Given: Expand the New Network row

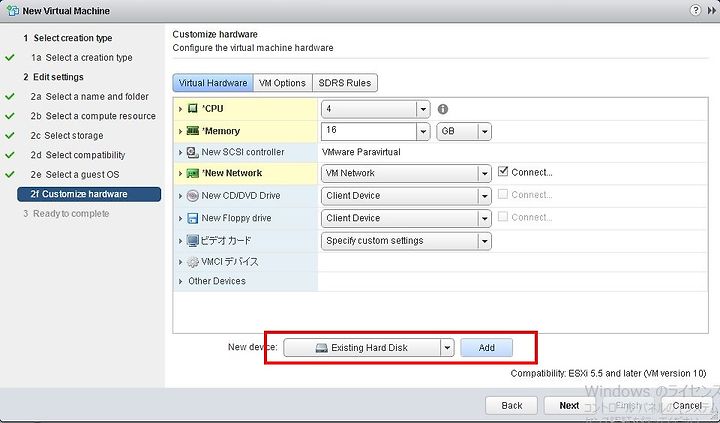Looking at the screenshot, I should tap(180, 174).
